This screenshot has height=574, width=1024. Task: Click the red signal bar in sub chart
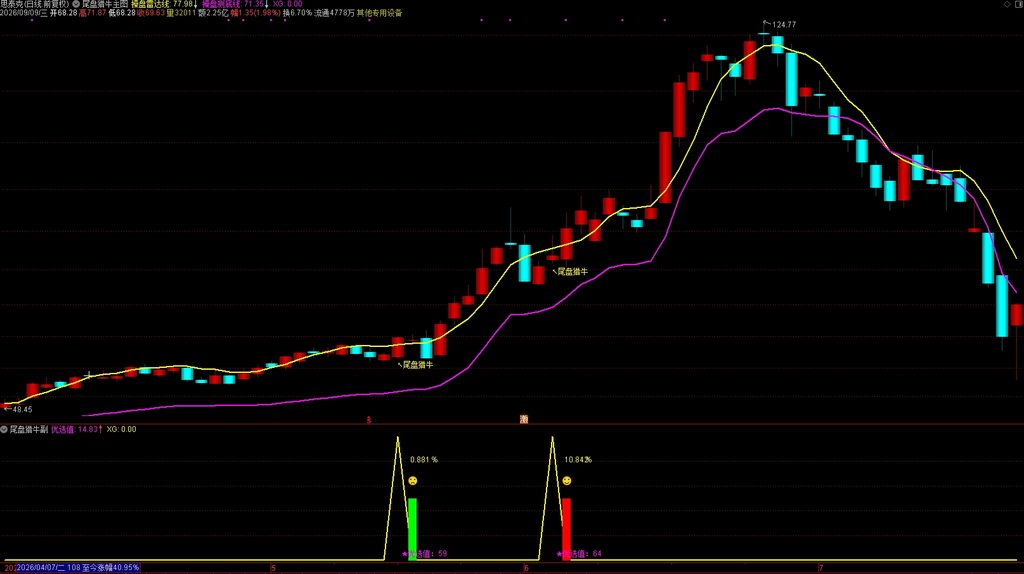[x=566, y=529]
